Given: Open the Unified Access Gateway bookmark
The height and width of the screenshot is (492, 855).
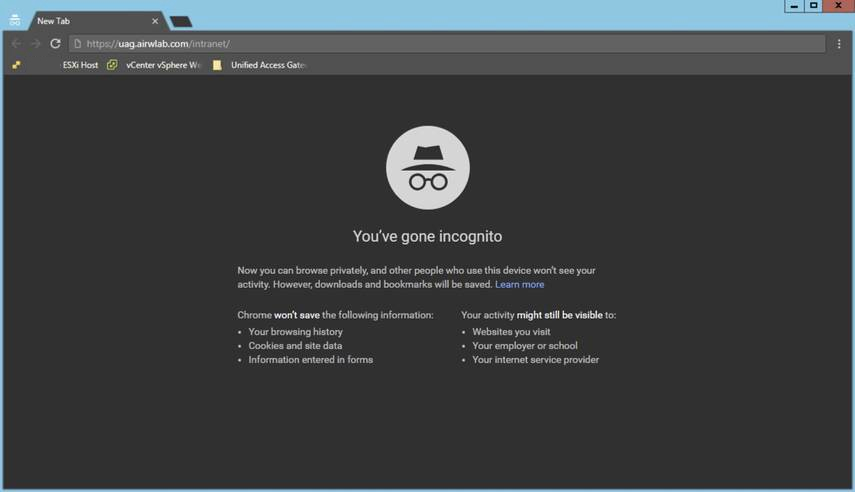Looking at the screenshot, I should pos(268,65).
